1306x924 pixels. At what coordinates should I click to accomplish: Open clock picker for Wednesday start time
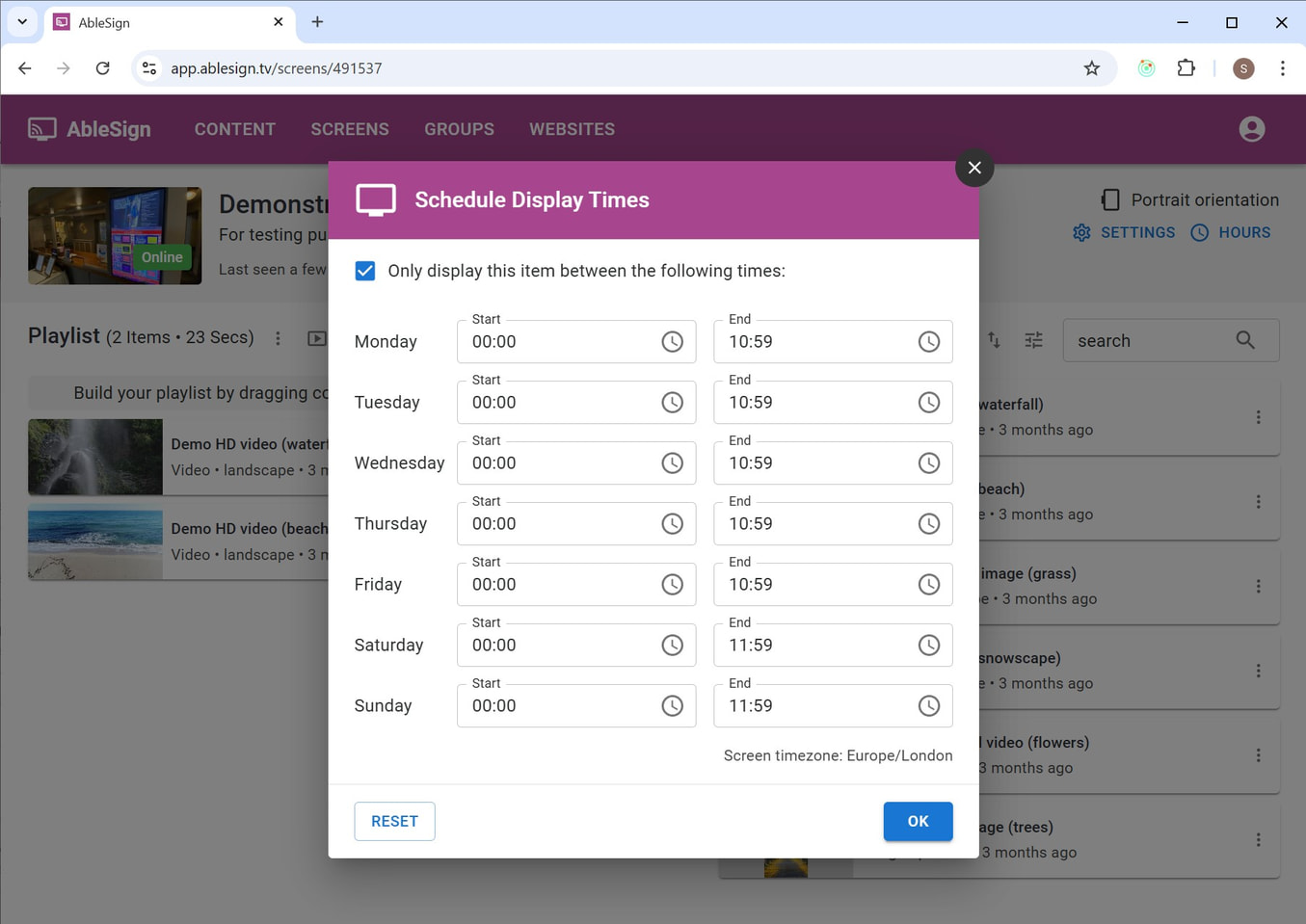(x=672, y=463)
